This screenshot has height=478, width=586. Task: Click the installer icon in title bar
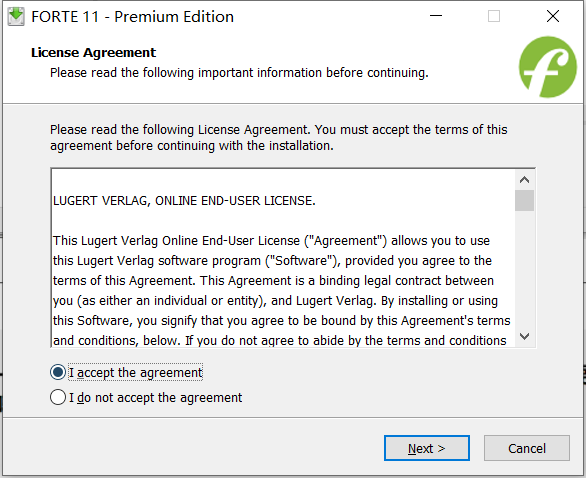point(16,16)
